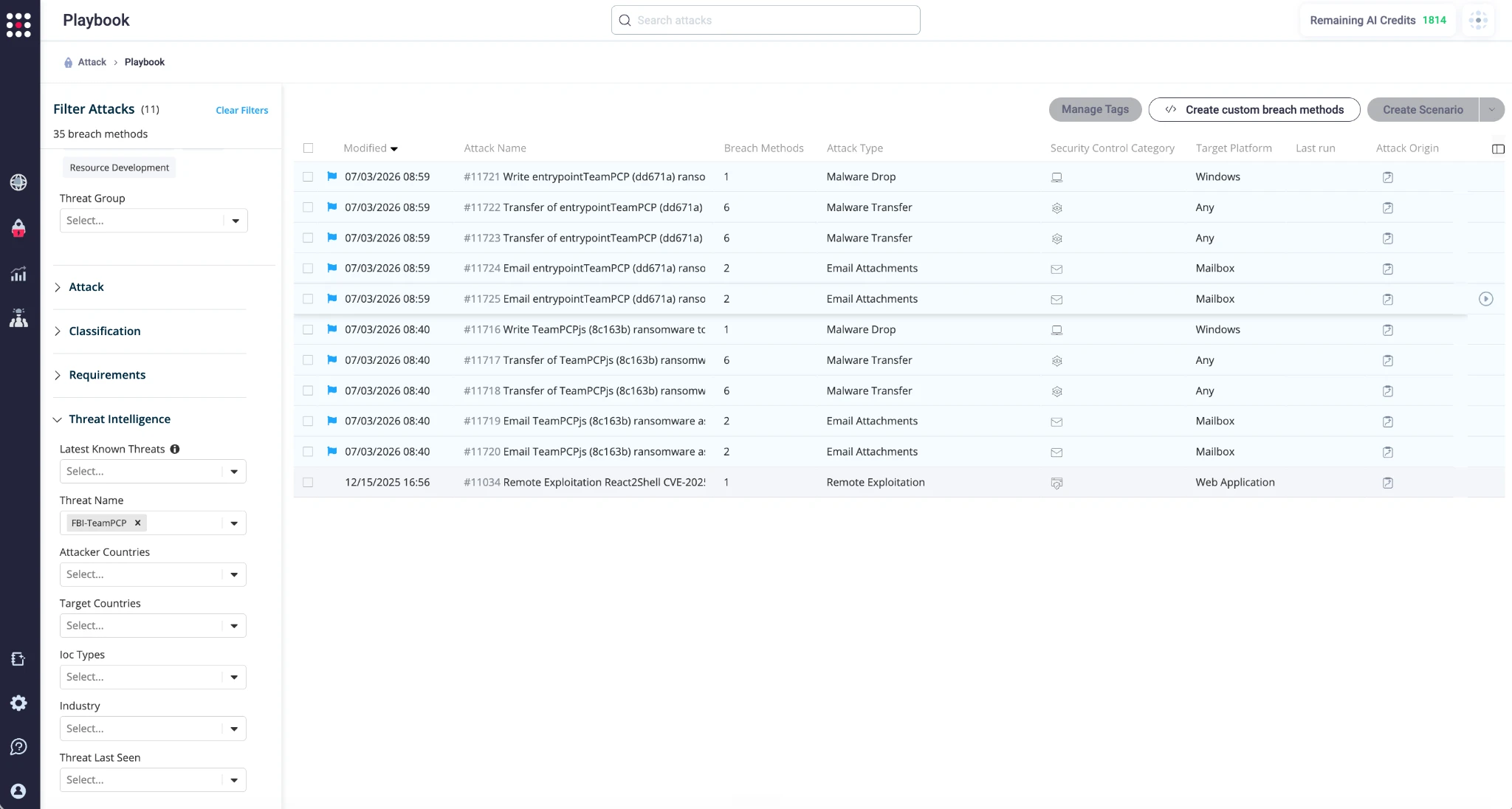Open the help chat bubble icon
The image size is (1512, 809).
tap(18, 747)
